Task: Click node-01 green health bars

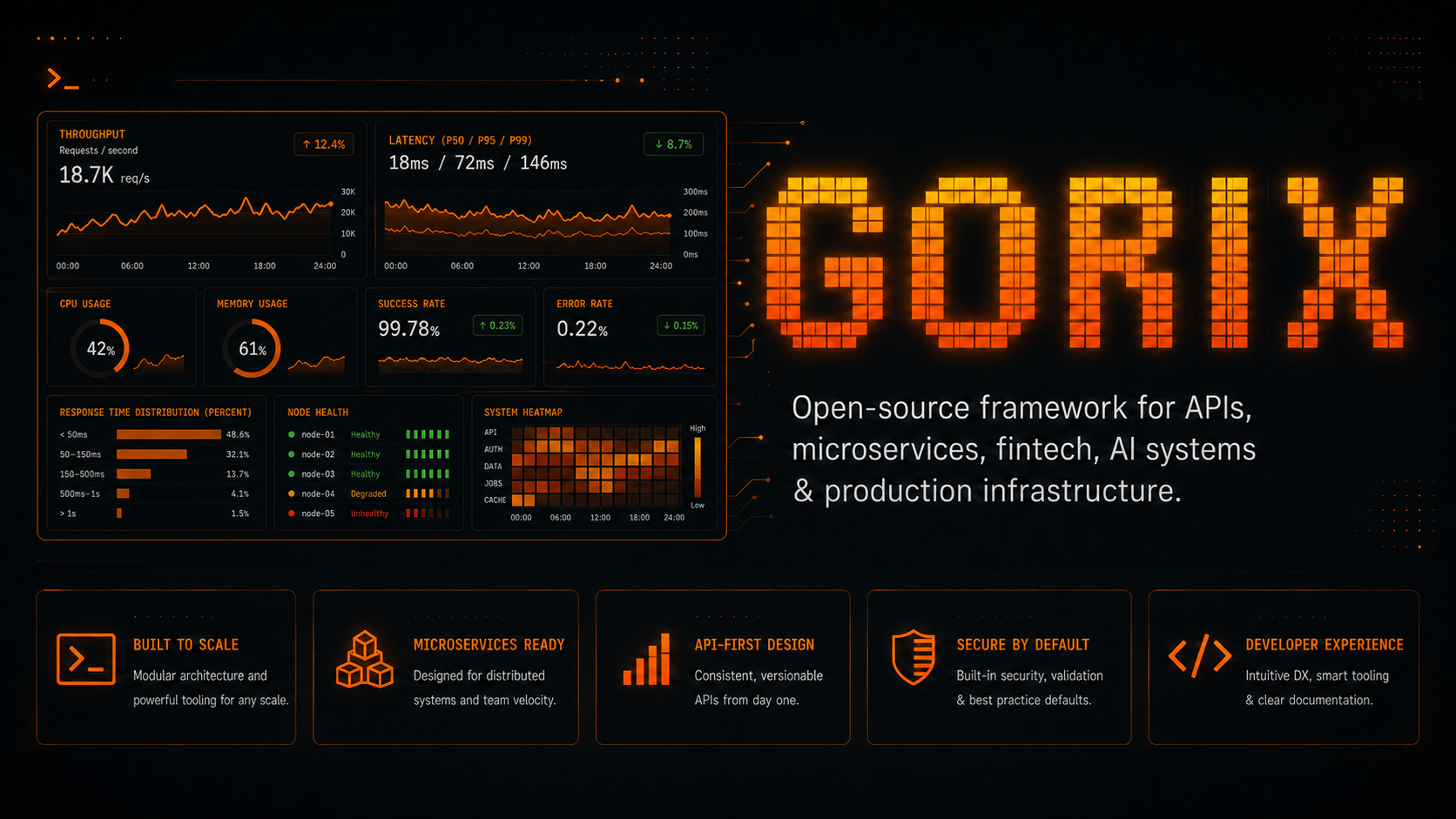Action: tap(428, 434)
